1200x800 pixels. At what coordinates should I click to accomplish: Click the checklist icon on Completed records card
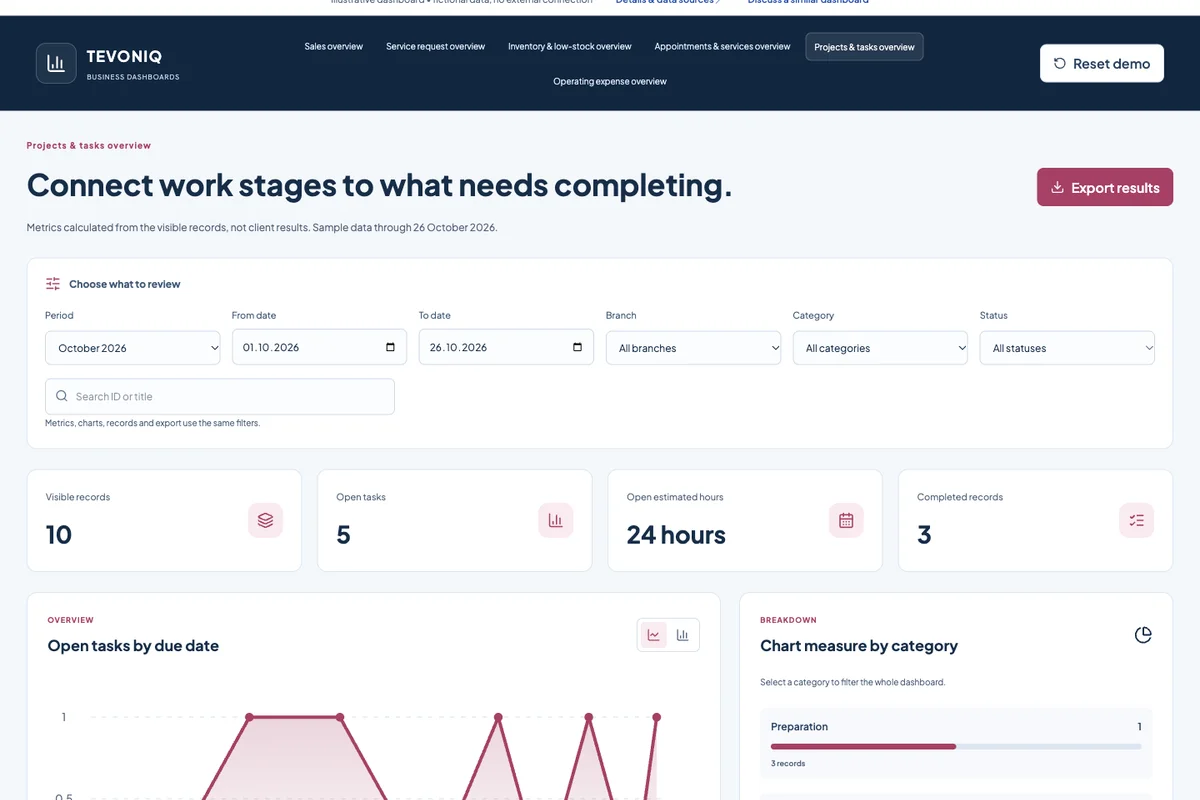(x=1136, y=520)
